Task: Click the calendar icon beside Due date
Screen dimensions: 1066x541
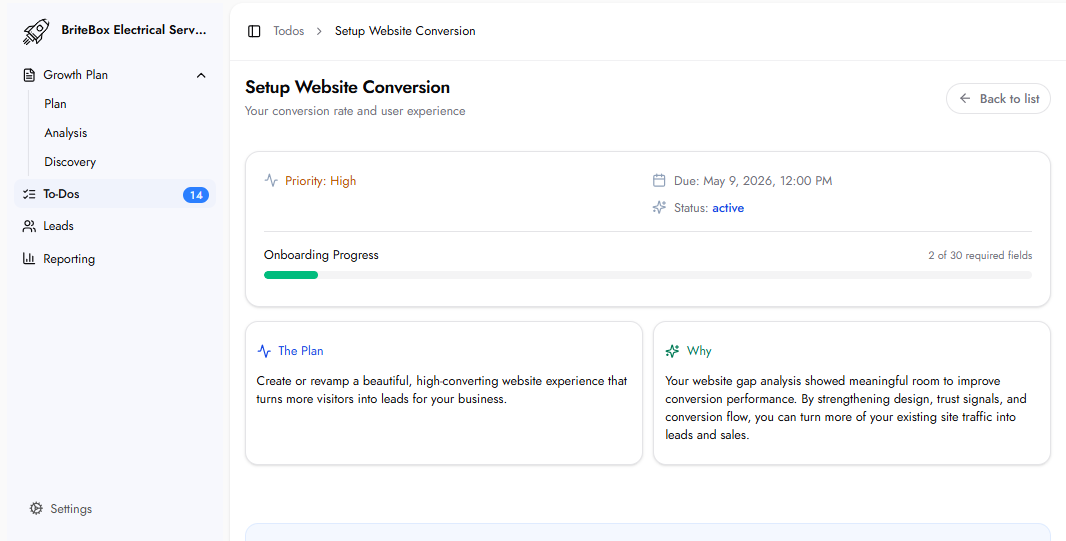Action: pyautogui.click(x=659, y=181)
